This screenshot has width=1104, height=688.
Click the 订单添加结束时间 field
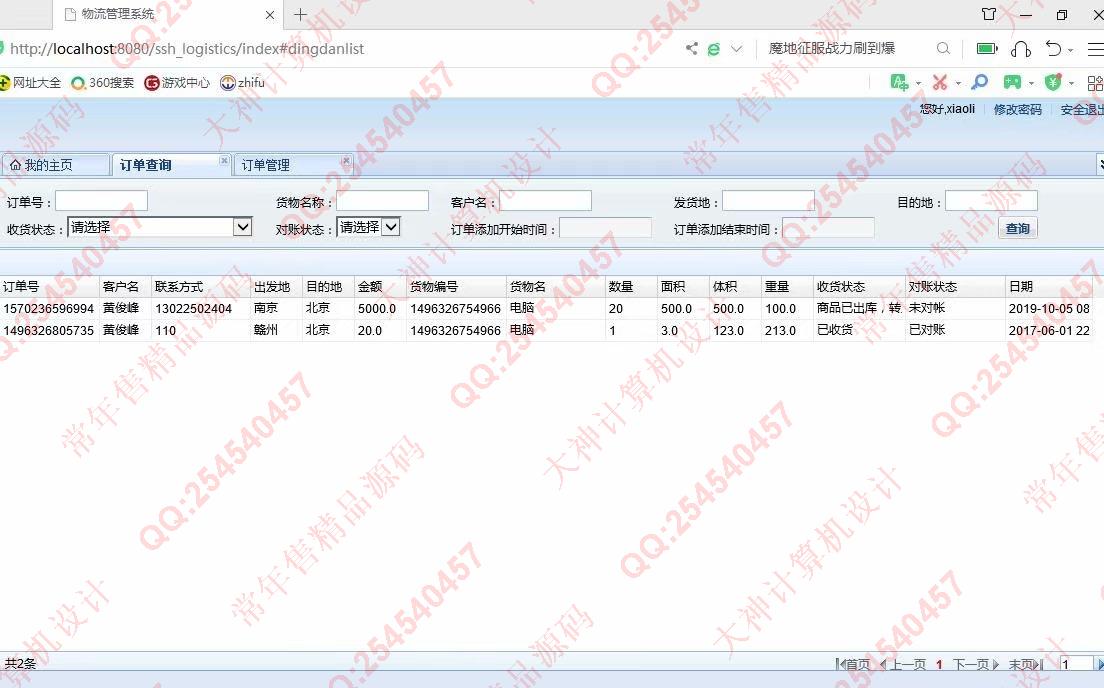tap(828, 227)
